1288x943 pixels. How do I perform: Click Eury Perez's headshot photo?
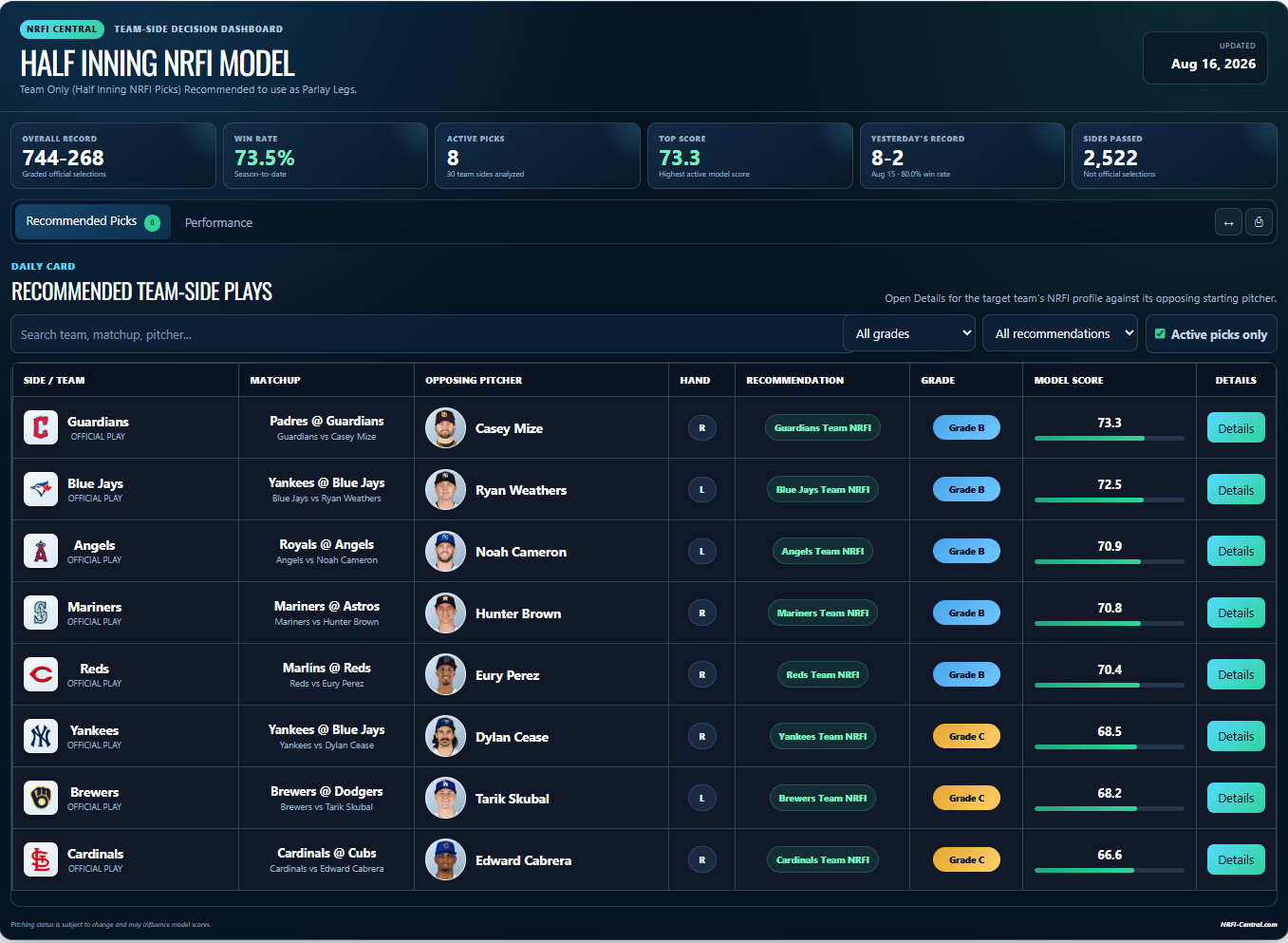click(x=445, y=674)
